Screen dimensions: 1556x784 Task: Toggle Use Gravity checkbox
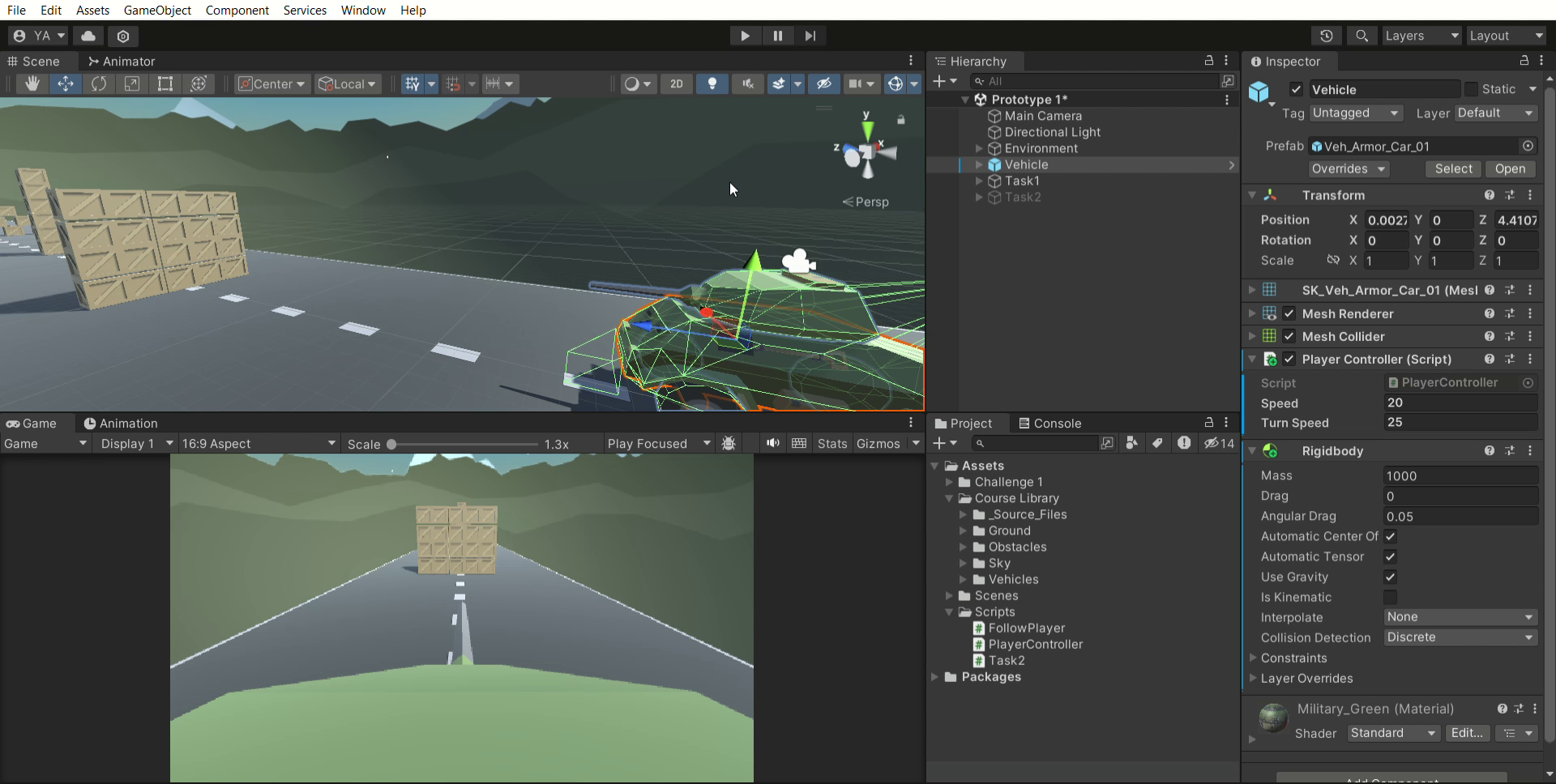[x=1390, y=577]
